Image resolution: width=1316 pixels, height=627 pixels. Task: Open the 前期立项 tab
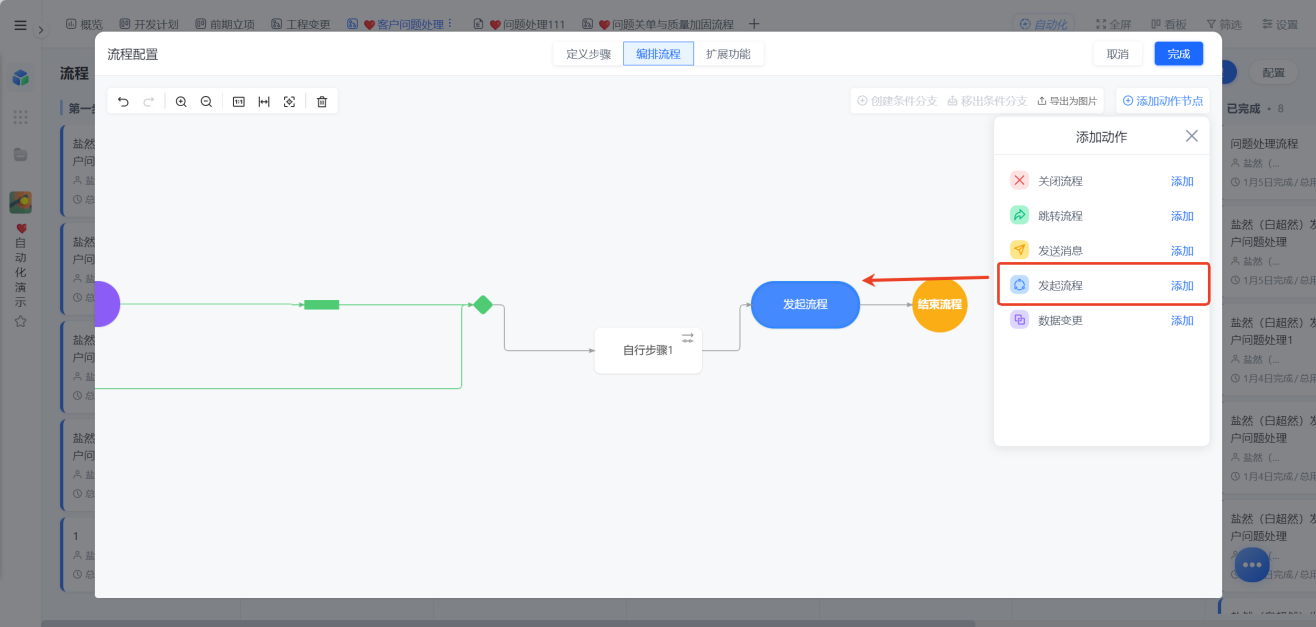click(225, 23)
